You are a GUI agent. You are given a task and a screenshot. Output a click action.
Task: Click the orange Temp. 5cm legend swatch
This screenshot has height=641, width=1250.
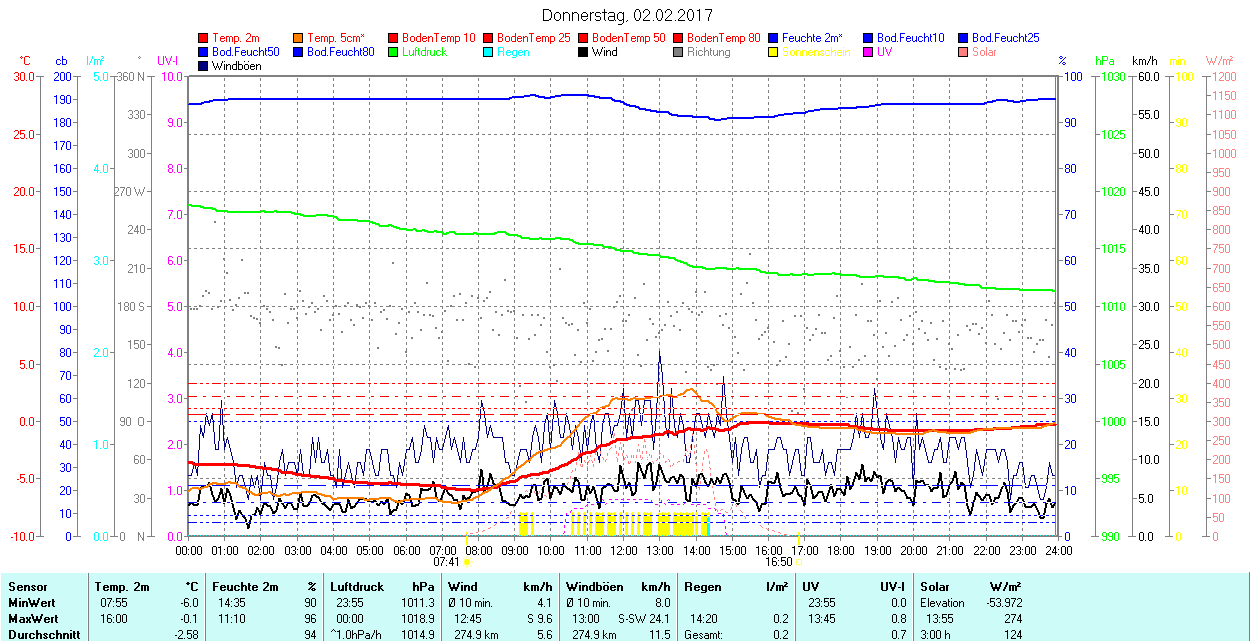click(299, 38)
